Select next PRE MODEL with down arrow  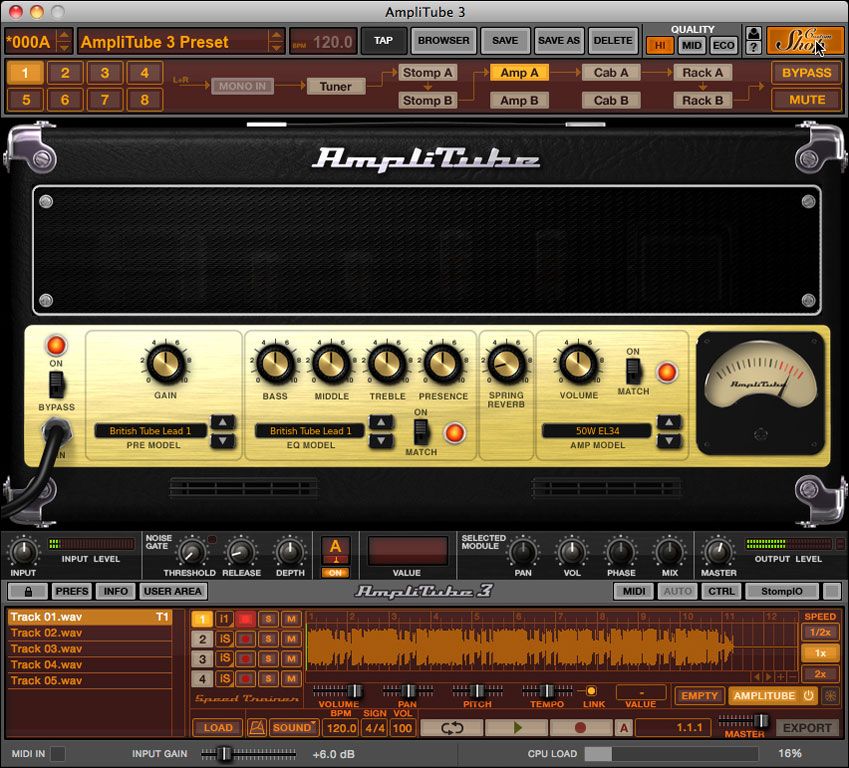pyautogui.click(x=223, y=441)
